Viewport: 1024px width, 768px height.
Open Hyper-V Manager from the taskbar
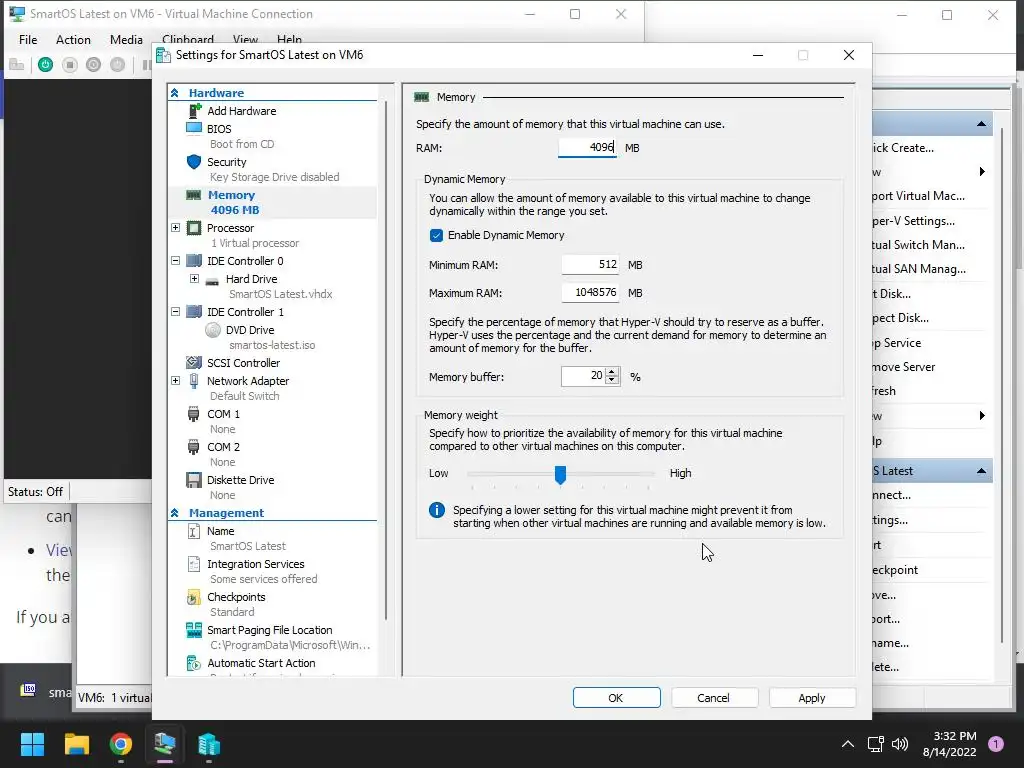[209, 744]
